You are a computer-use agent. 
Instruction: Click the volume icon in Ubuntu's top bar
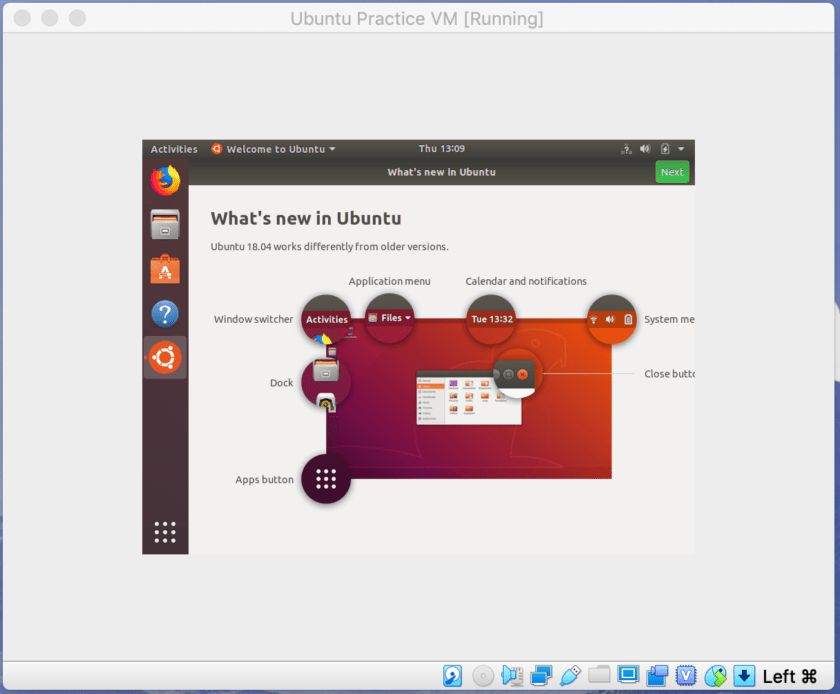point(645,149)
